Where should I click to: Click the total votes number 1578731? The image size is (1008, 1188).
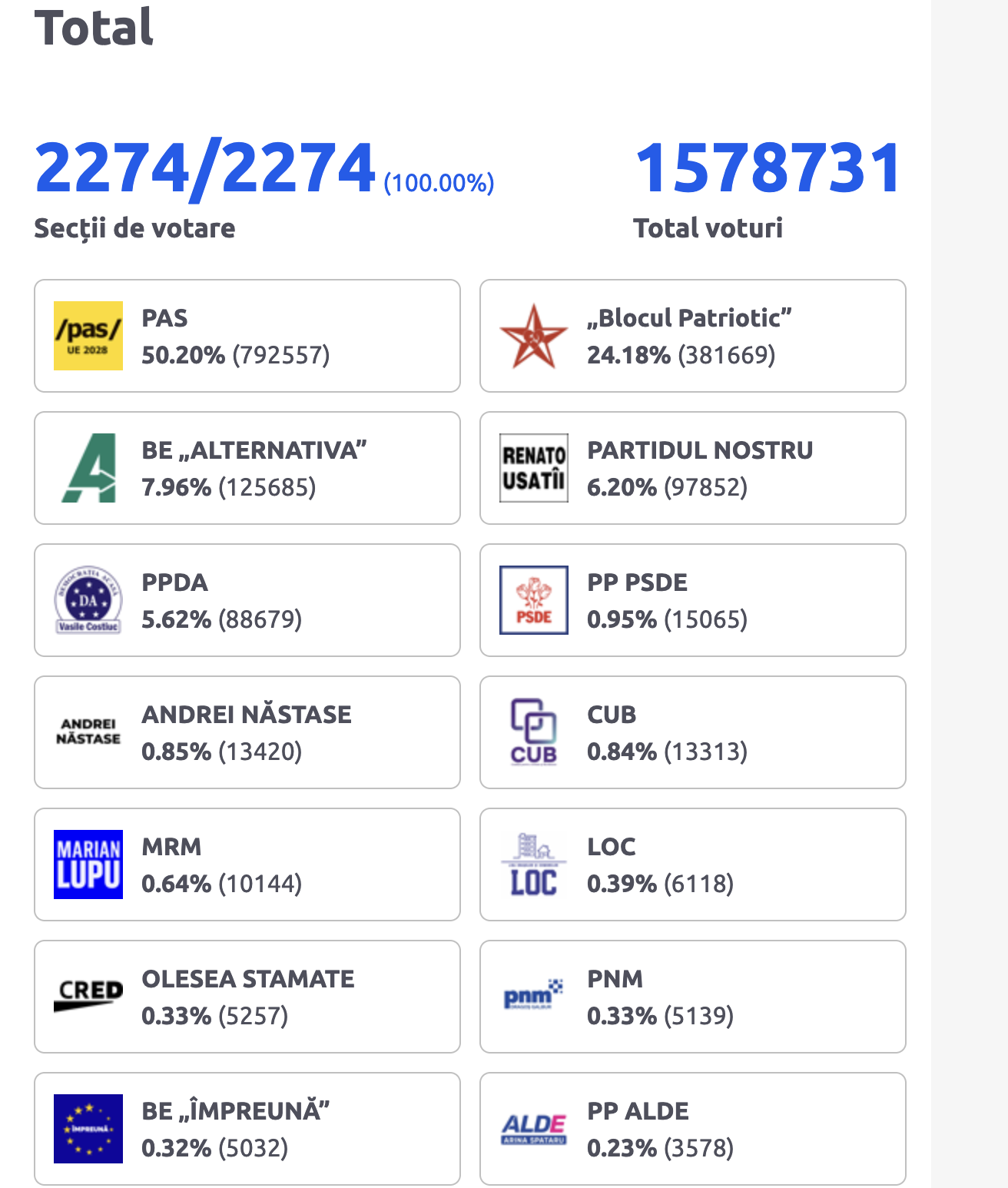769,168
